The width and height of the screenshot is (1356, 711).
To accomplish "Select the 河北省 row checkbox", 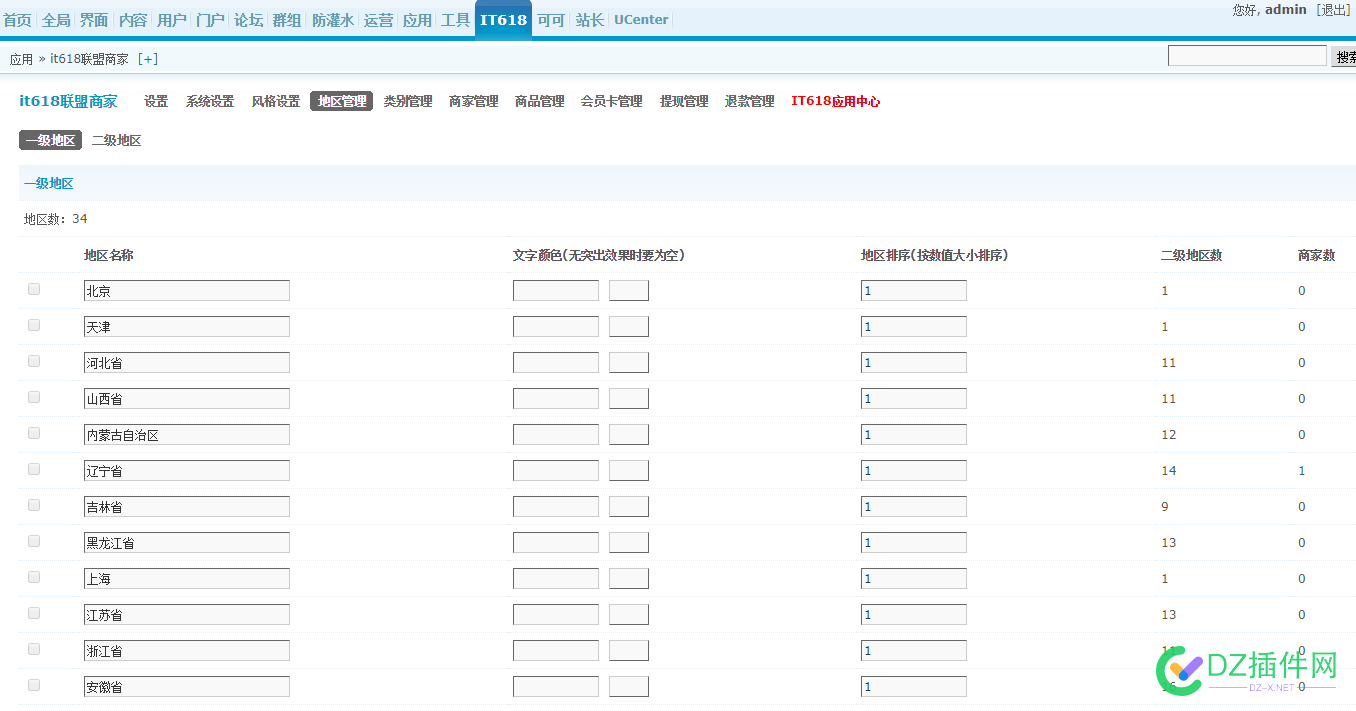I will coord(34,361).
